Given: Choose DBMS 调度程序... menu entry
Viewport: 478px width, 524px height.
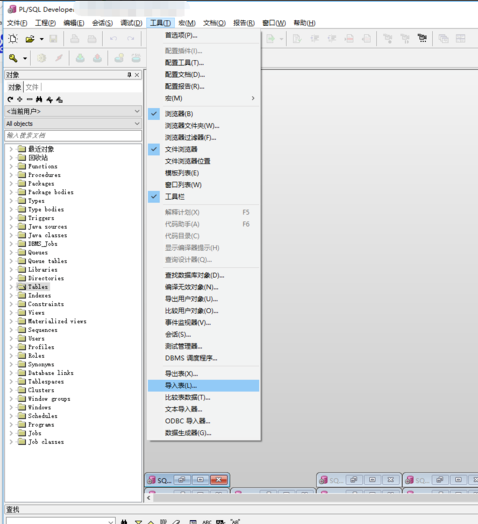Looking at the screenshot, I should pyautogui.click(x=203, y=358).
